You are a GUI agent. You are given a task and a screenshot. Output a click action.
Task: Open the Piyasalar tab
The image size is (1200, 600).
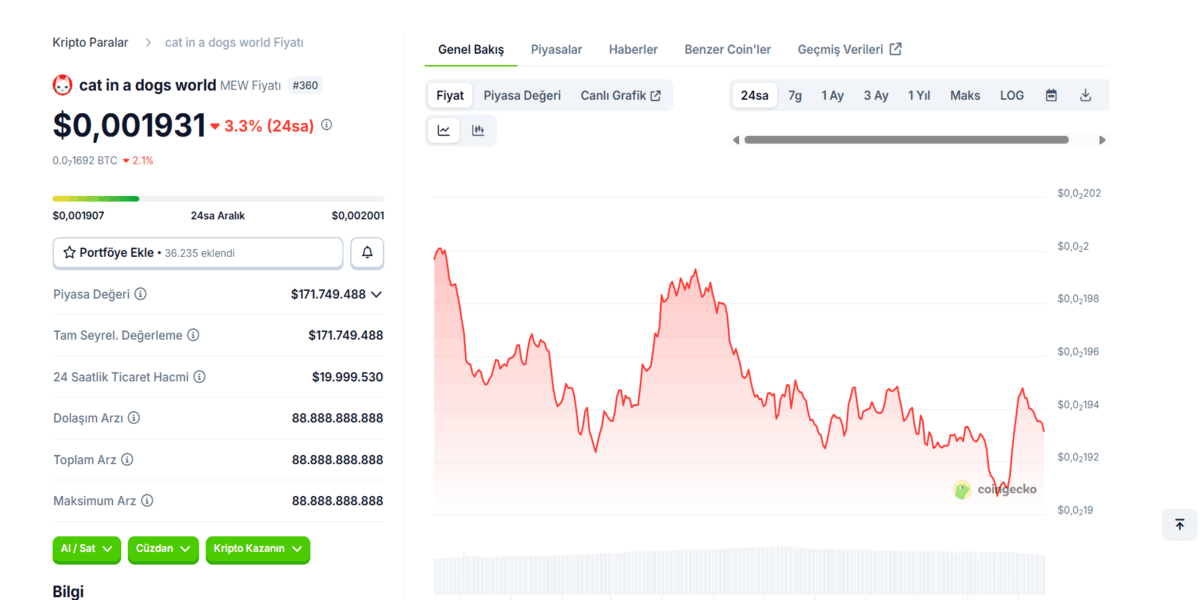pyautogui.click(x=556, y=49)
